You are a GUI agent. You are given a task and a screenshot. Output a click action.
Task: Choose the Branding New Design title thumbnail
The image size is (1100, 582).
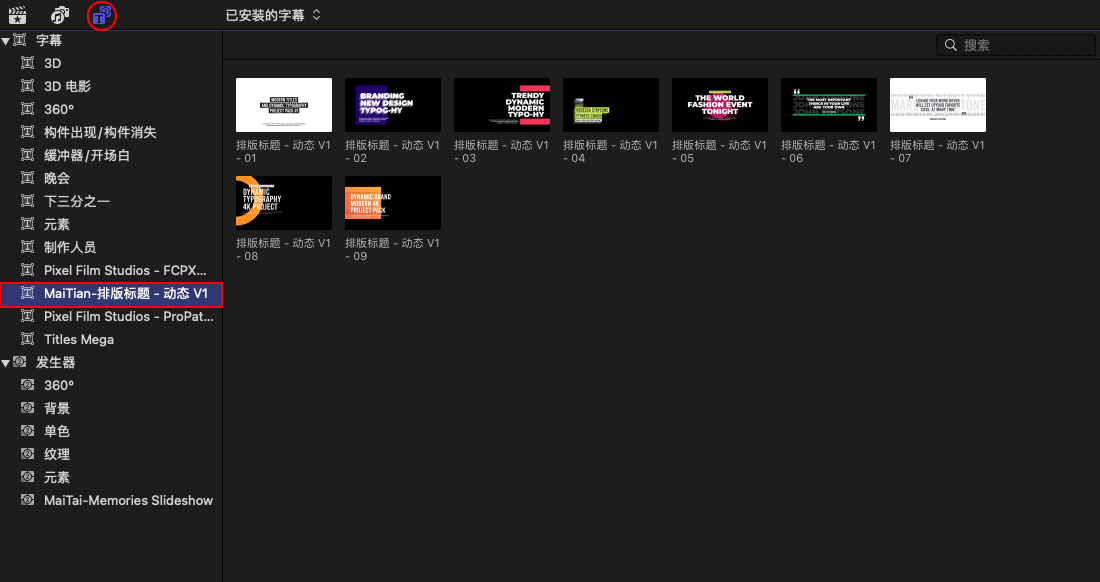(x=392, y=105)
